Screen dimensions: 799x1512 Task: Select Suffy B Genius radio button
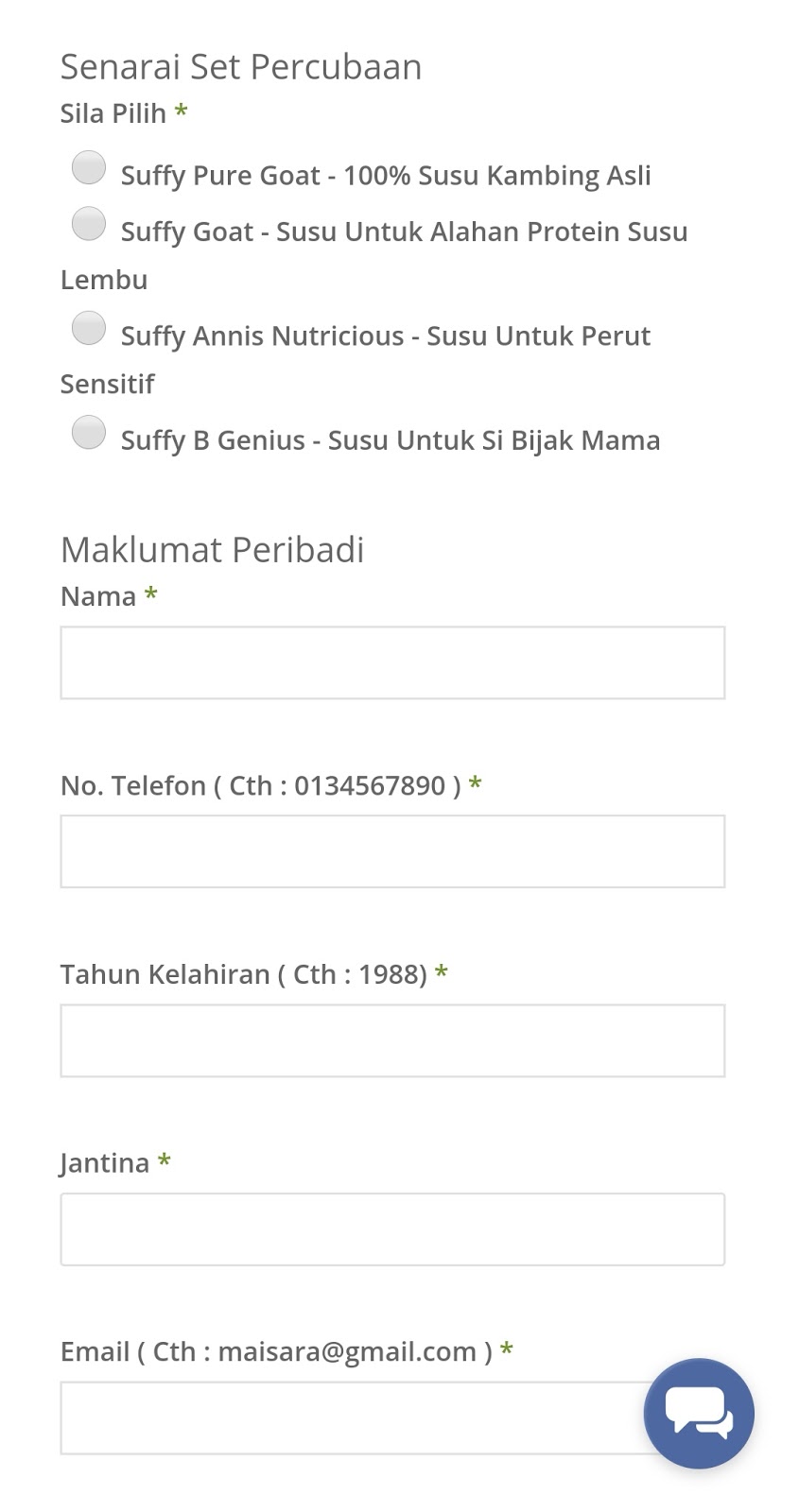[89, 433]
